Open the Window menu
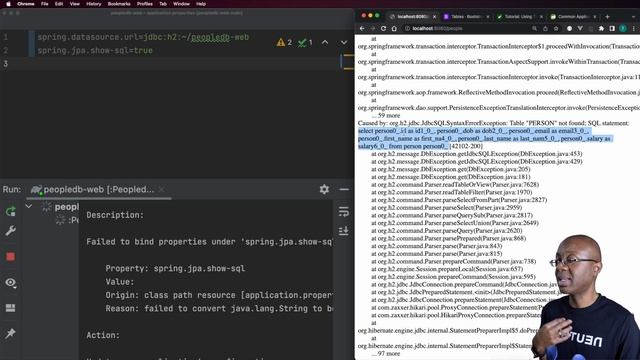Screen dimensions: 640x360 coord(181,4)
